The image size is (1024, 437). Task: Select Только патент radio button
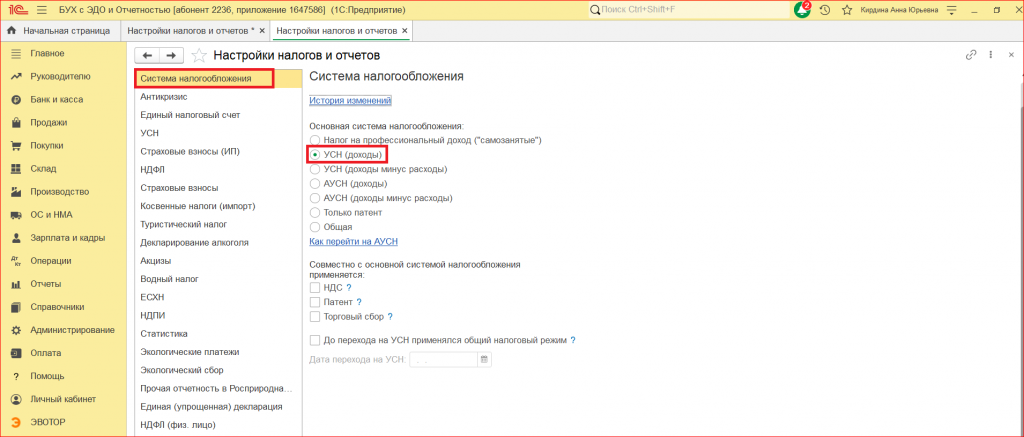click(315, 212)
